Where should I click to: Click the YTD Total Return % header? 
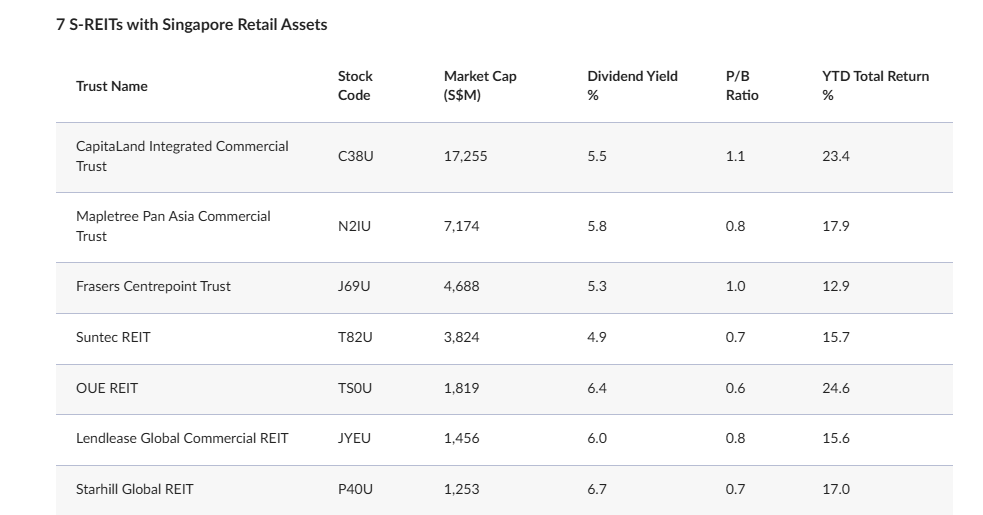coord(875,86)
